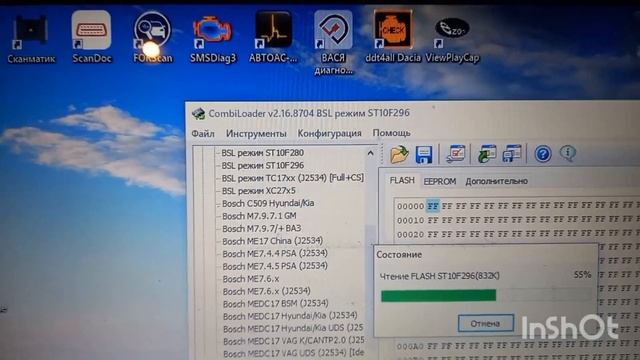The width and height of the screenshot is (640, 360).
Task: Open the SMSDiag3 desktop shortcut
Action: tap(213, 39)
